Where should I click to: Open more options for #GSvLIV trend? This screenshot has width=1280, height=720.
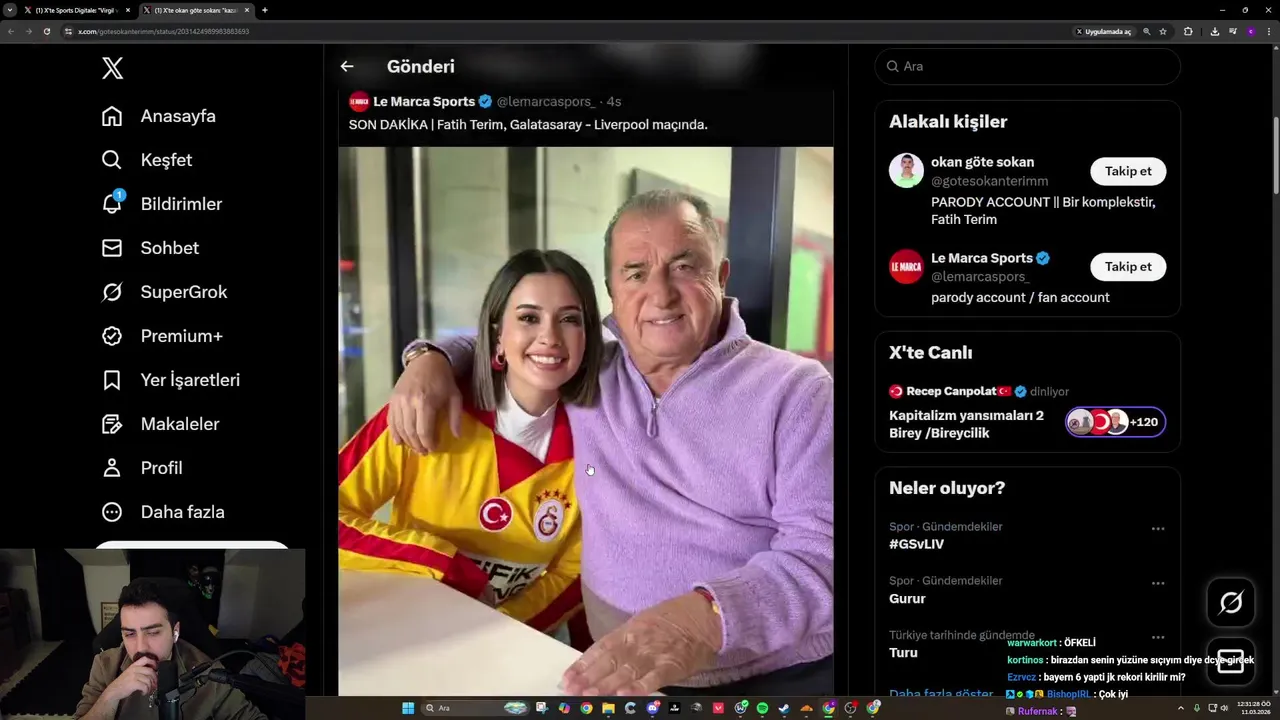click(1157, 529)
